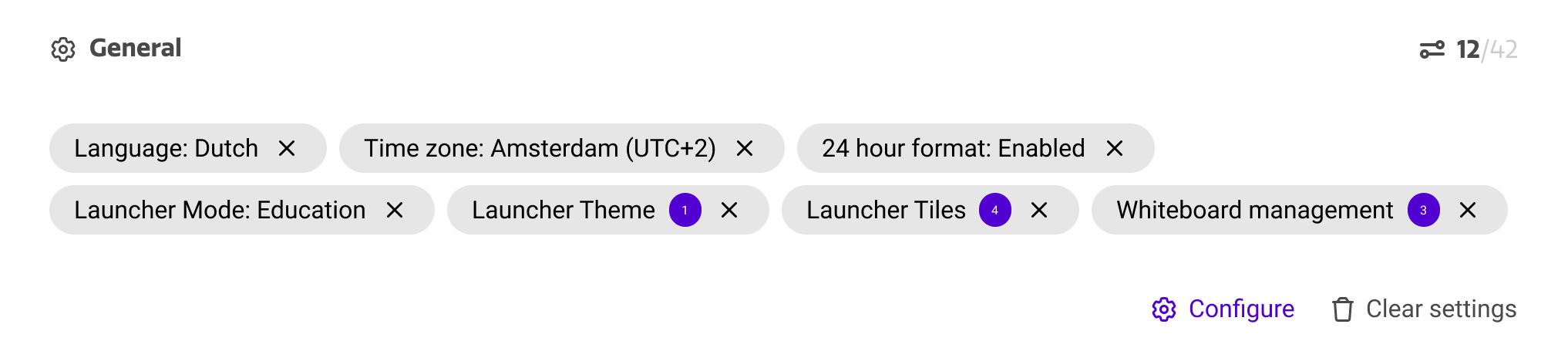The width and height of the screenshot is (1568, 358).
Task: Remove the 24 hour format chip
Action: (1115, 148)
